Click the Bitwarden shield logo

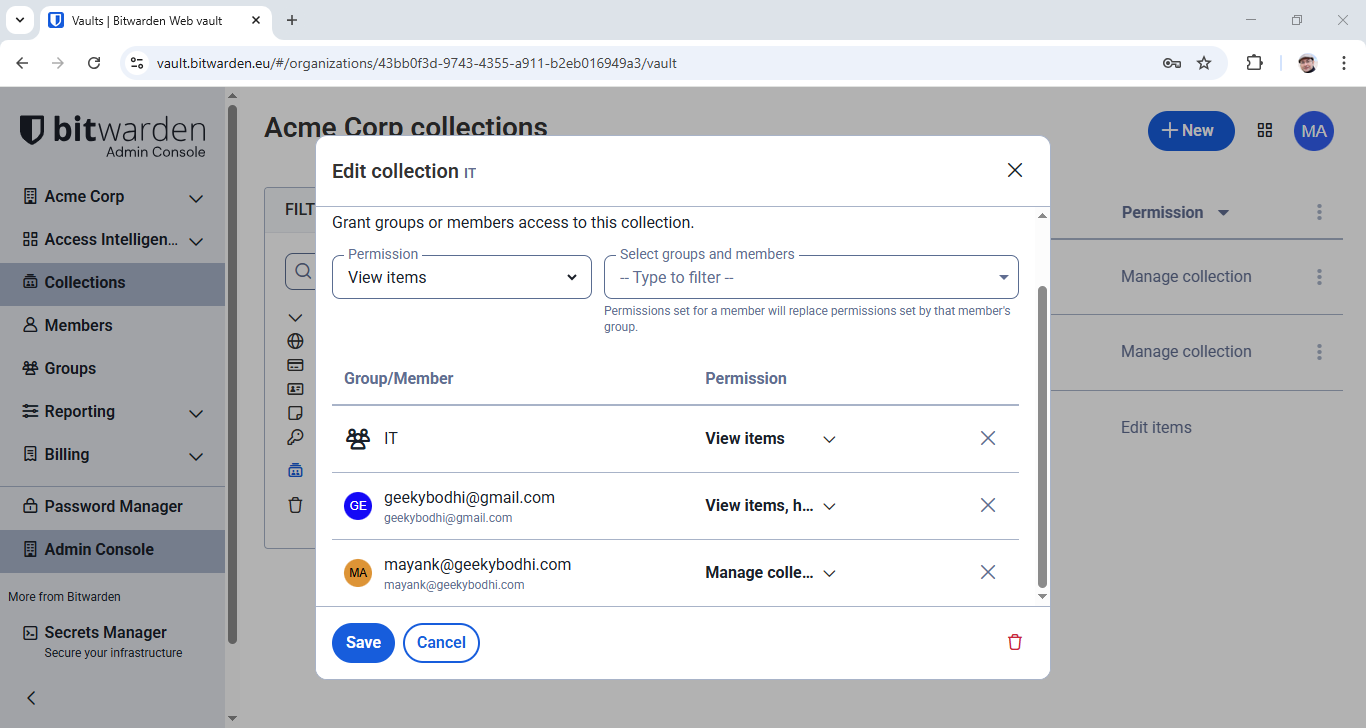click(33, 130)
